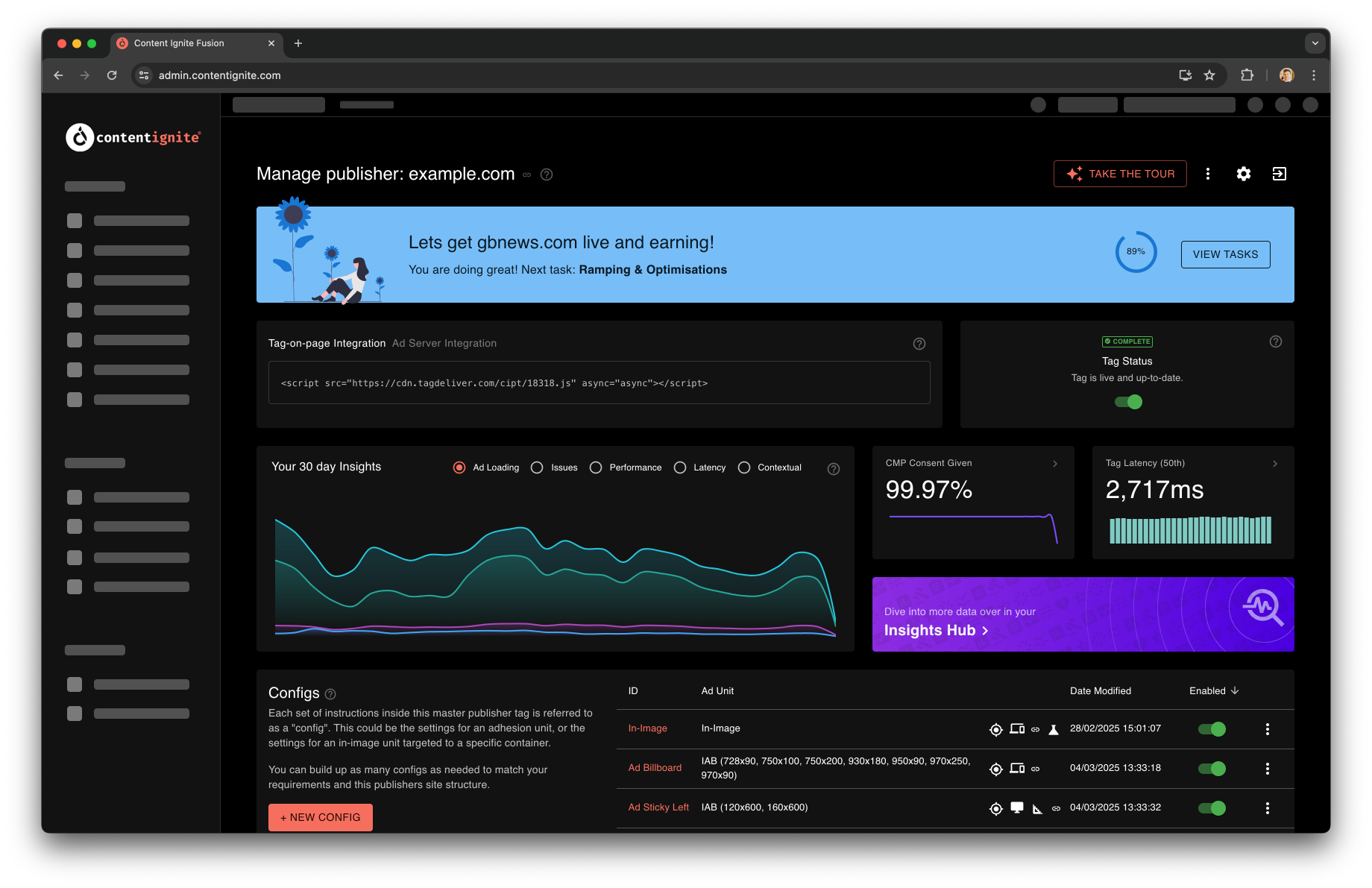Open help icon for 30 day Insights
This screenshot has height=888, width=1372.
(834, 469)
